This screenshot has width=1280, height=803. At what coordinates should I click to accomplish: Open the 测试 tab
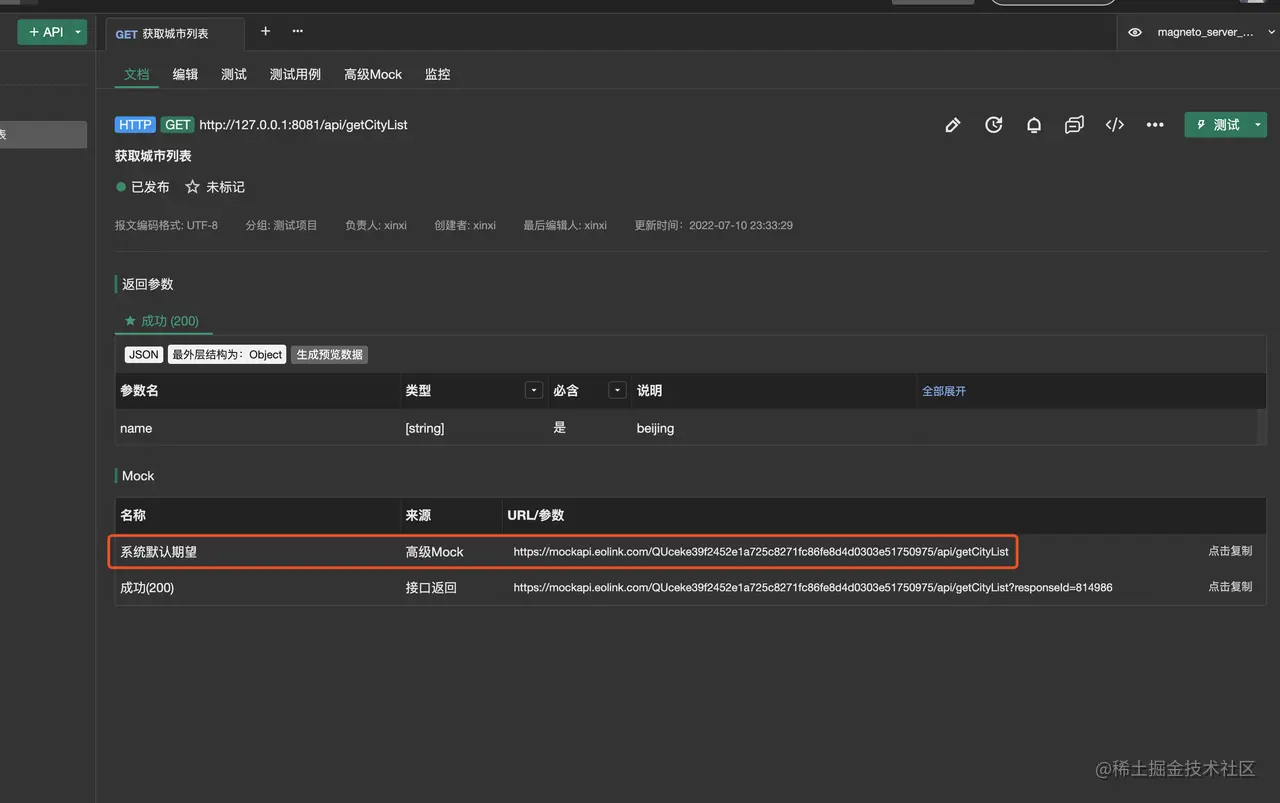click(234, 74)
